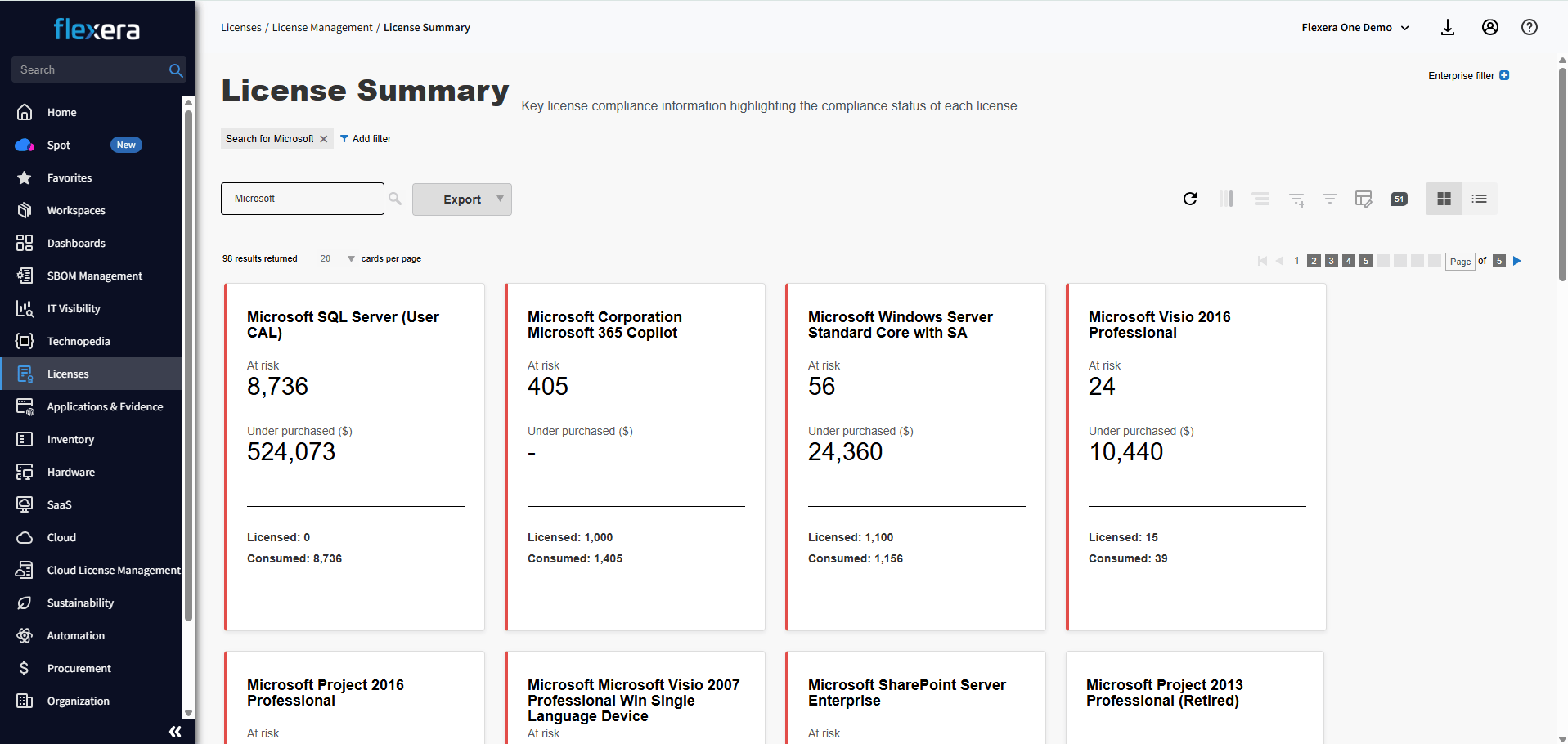Click the Sustainability leaf icon
1568x744 pixels.
point(25,603)
